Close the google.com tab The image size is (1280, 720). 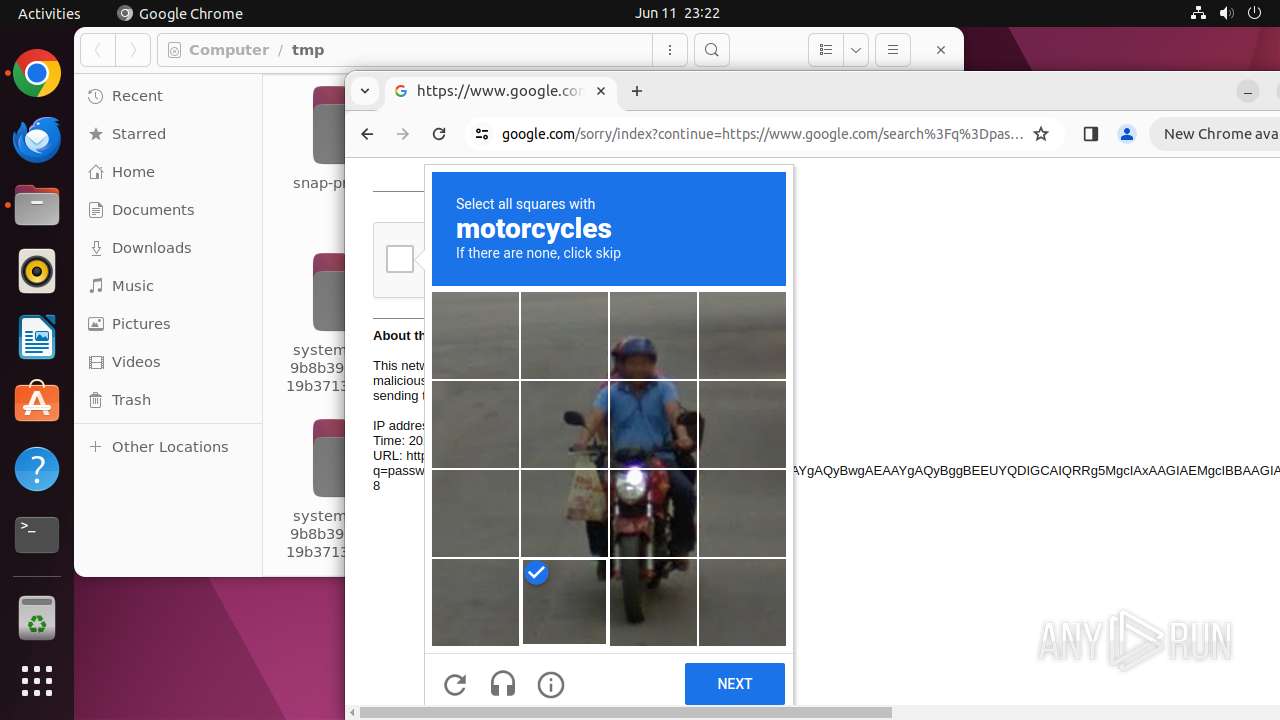click(x=601, y=91)
